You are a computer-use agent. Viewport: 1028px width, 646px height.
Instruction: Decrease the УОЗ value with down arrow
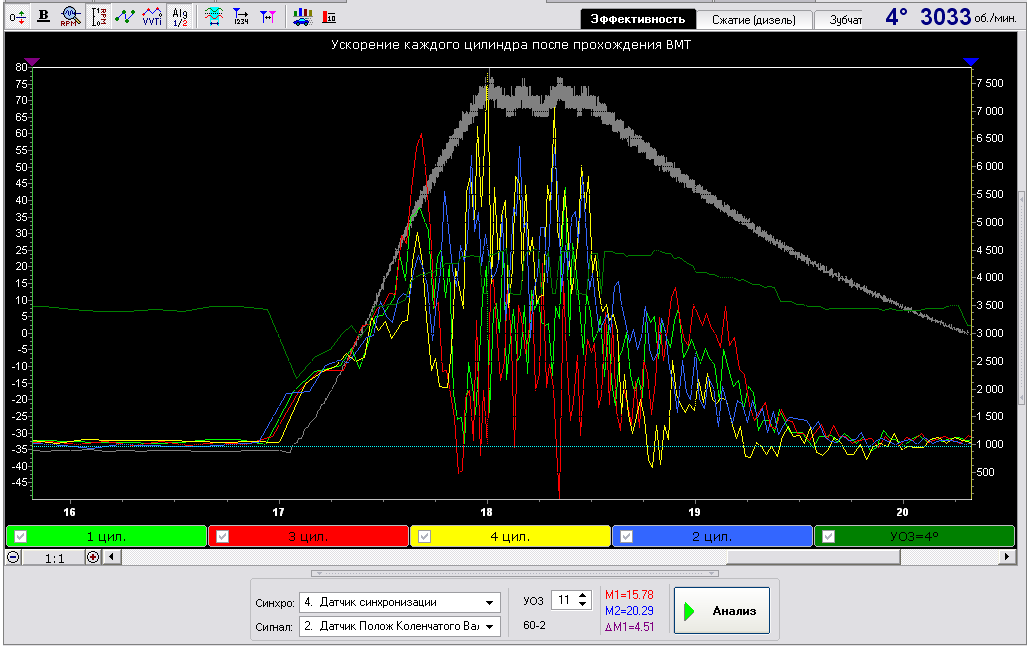(583, 604)
